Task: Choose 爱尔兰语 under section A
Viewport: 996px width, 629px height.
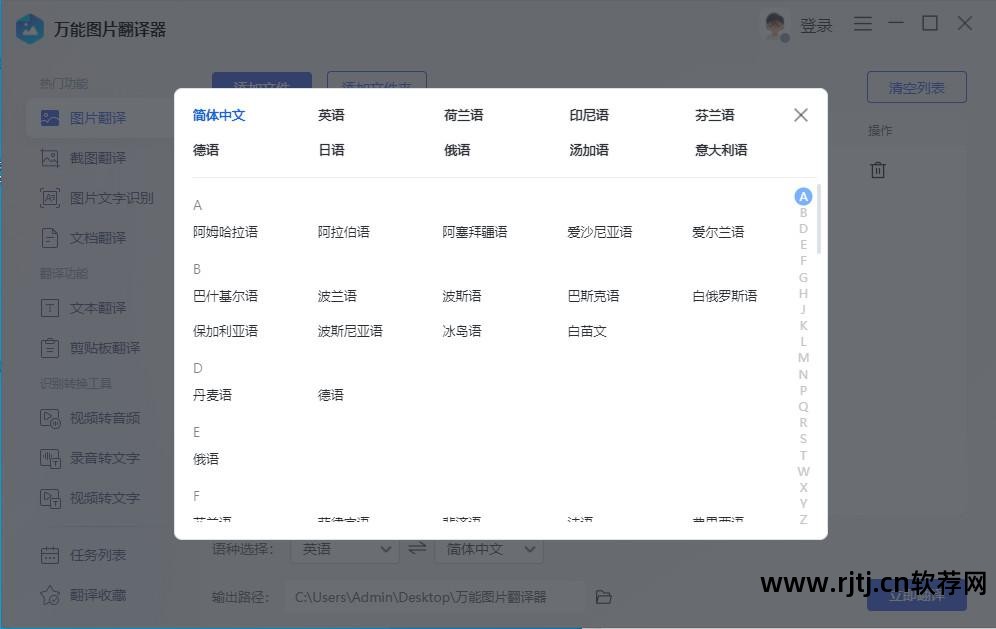Action: [718, 232]
